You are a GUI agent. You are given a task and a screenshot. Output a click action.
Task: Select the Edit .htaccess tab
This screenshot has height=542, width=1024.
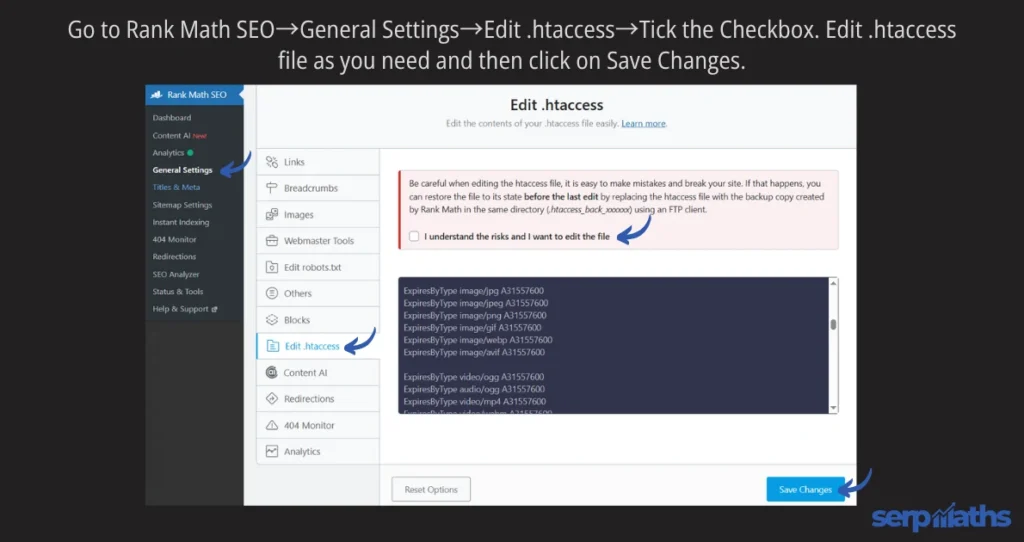318,346
